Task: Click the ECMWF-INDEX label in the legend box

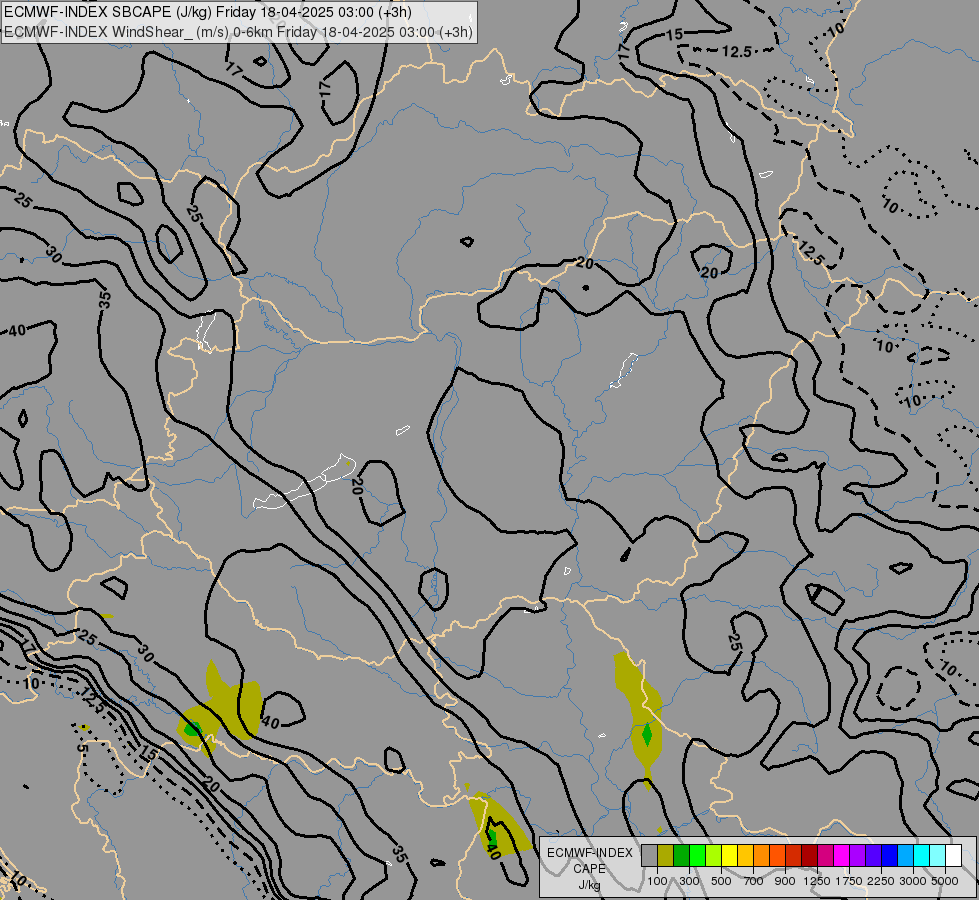Action: click(589, 853)
